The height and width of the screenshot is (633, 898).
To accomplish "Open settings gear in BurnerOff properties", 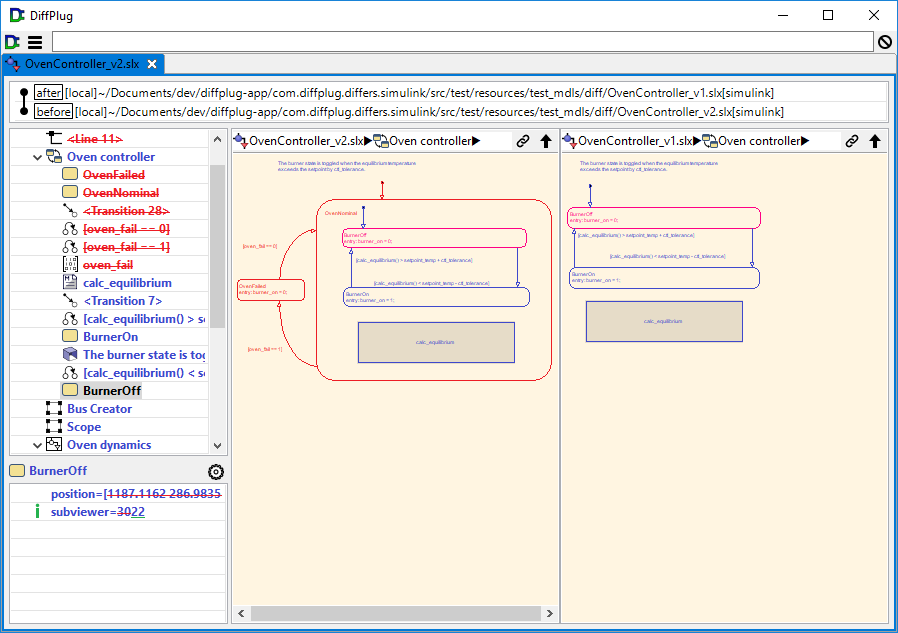I will coord(216,471).
